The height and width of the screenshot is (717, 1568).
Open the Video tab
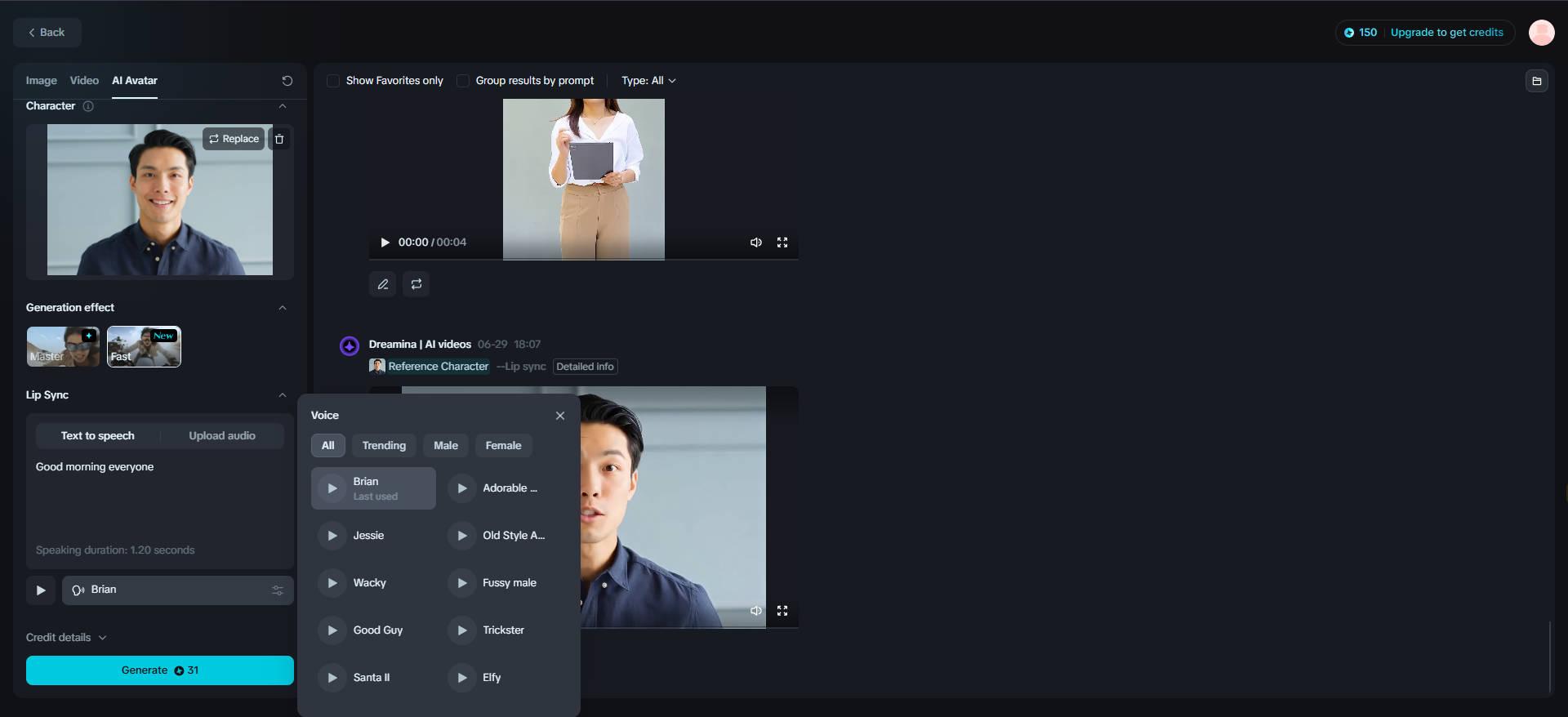pos(84,81)
